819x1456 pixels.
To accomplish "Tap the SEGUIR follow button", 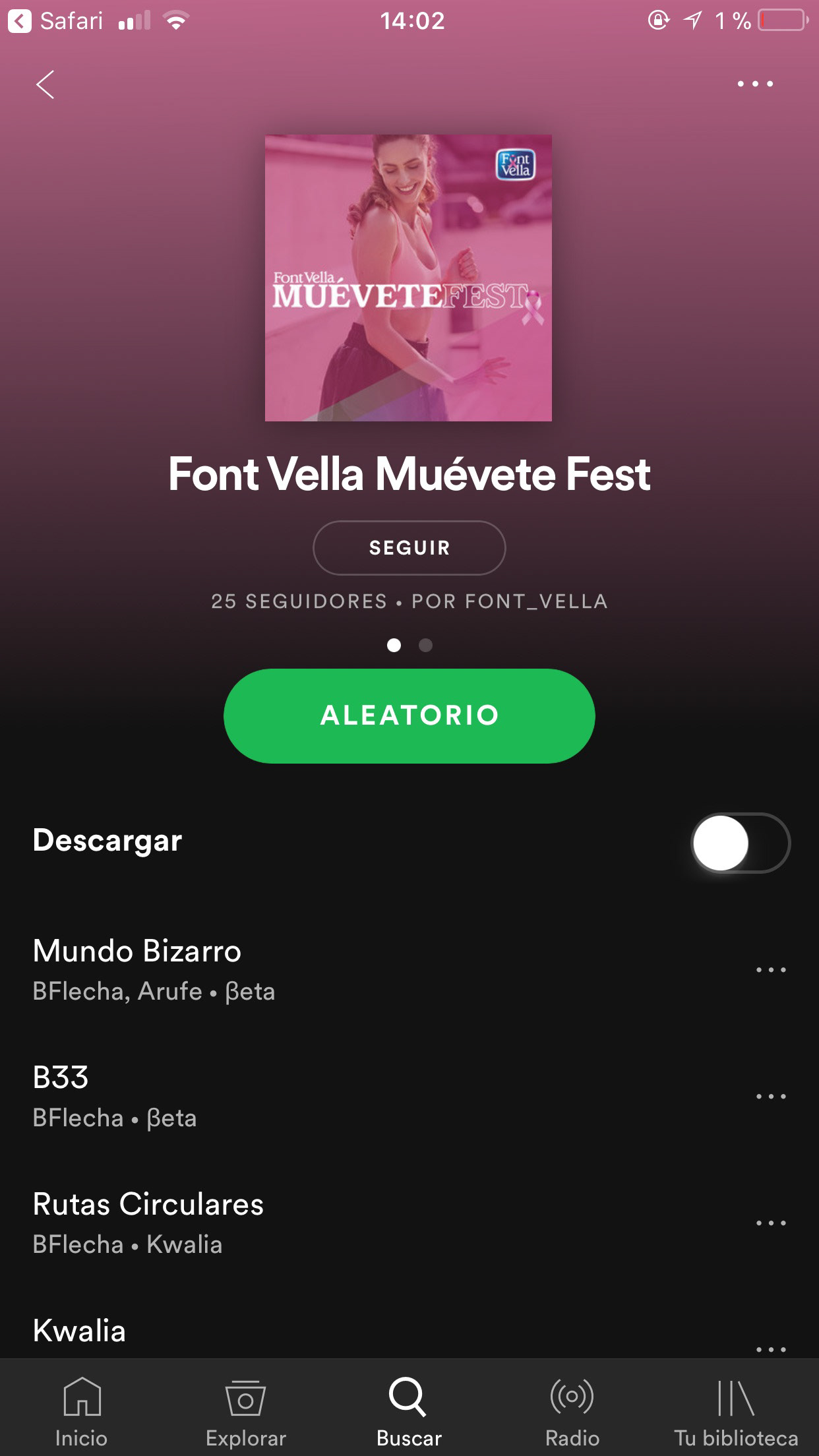I will pos(409,547).
